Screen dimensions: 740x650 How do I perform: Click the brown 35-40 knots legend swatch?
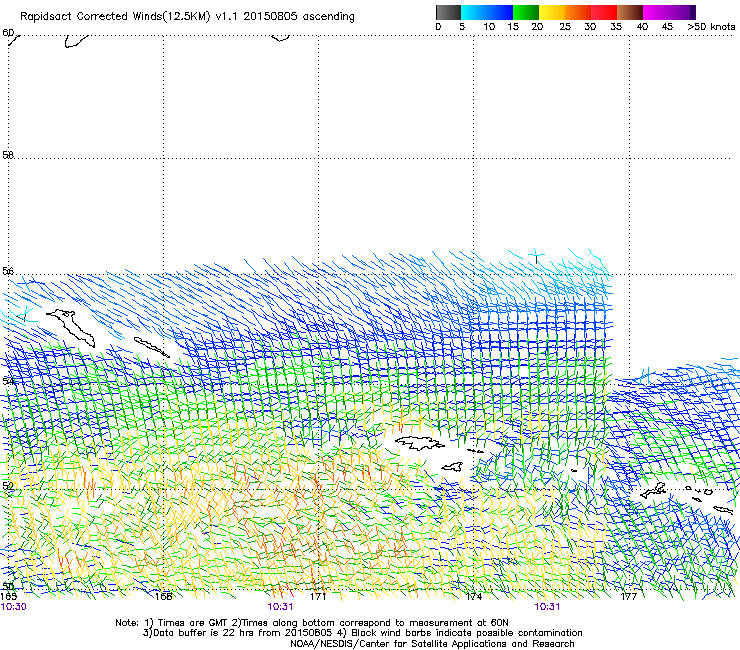(630, 12)
